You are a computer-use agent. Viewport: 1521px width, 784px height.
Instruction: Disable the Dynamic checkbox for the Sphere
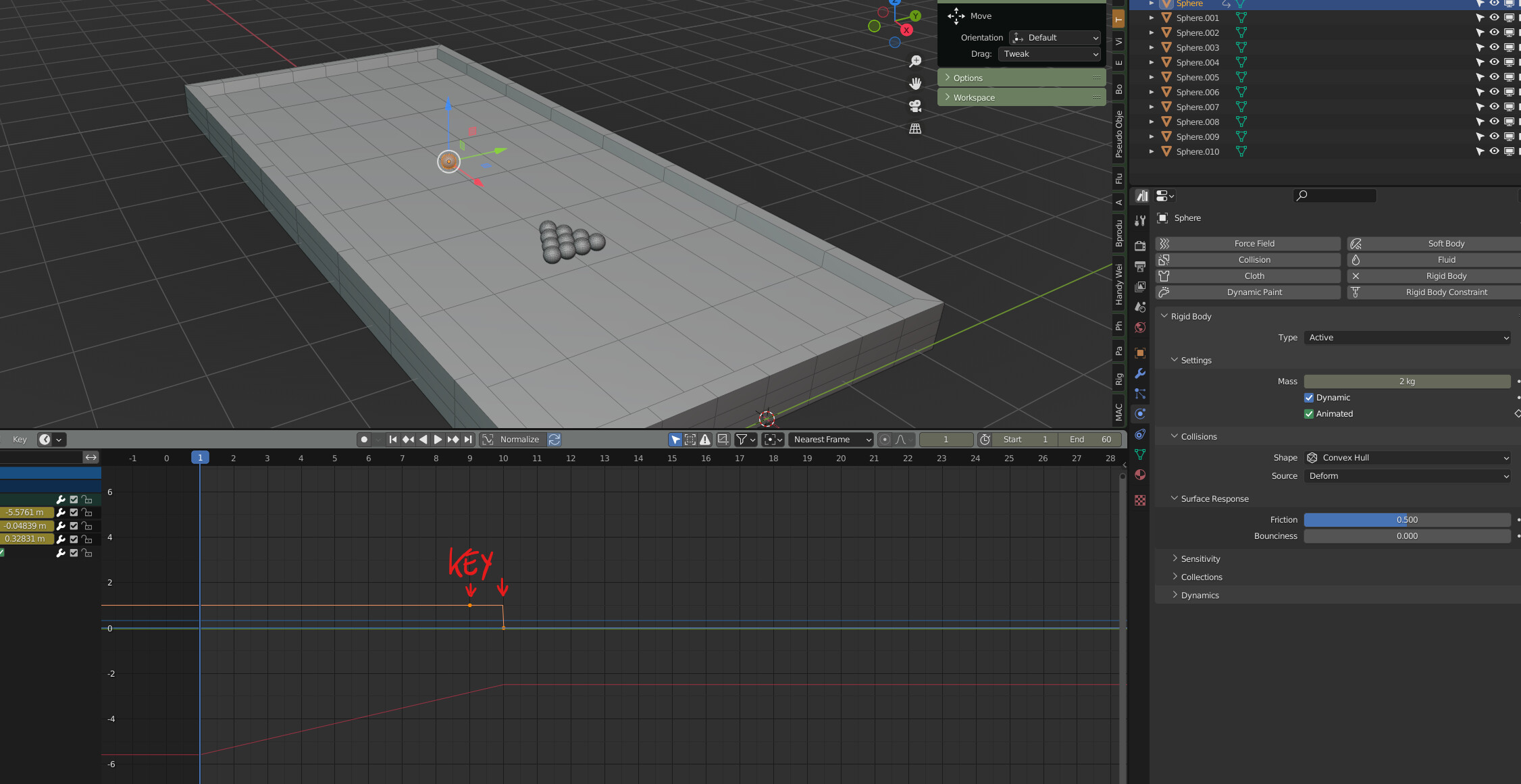tap(1309, 397)
